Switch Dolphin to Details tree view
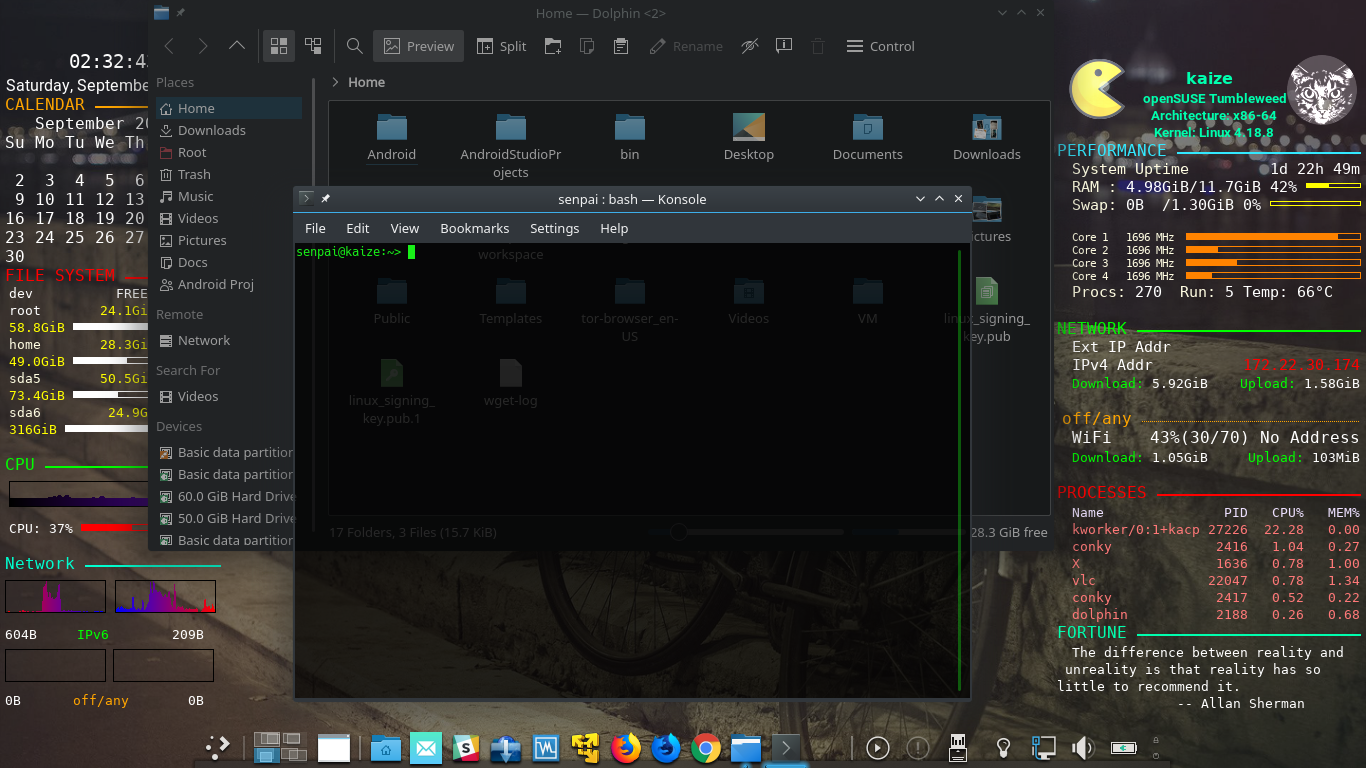This screenshot has width=1366, height=768. coord(313,46)
